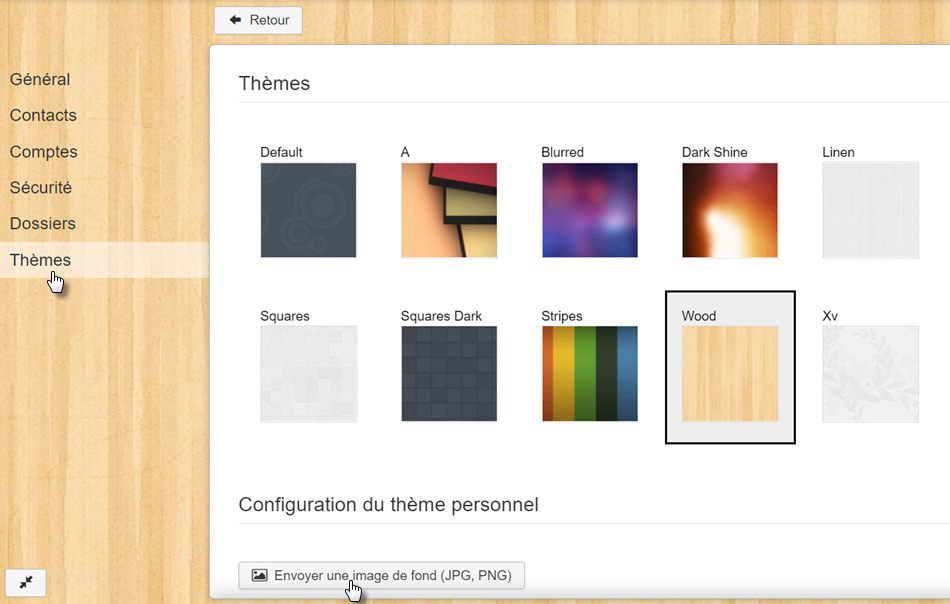Screen dimensions: 950x604
Task: Open the Sécurité settings section
Action: (x=41, y=188)
